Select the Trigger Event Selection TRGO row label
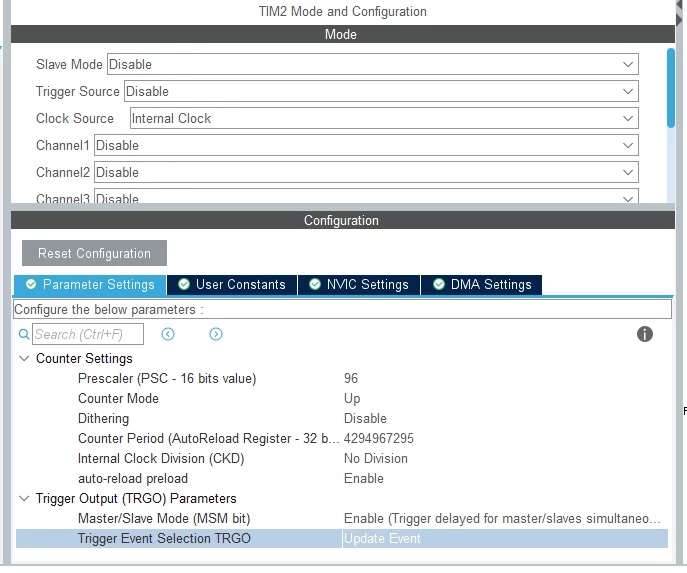Viewport: 687px width, 573px height. [x=164, y=539]
